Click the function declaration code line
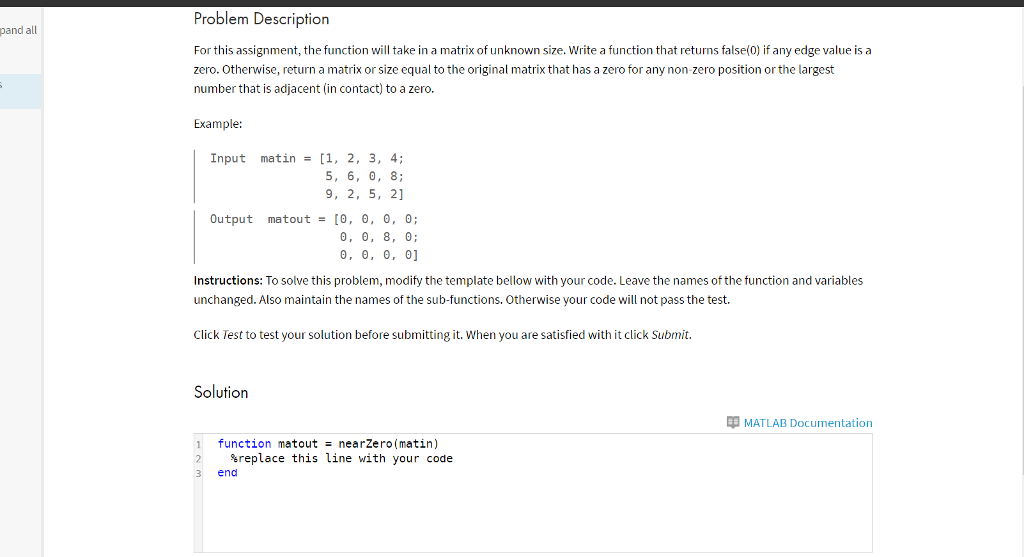1024x557 pixels. 328,444
